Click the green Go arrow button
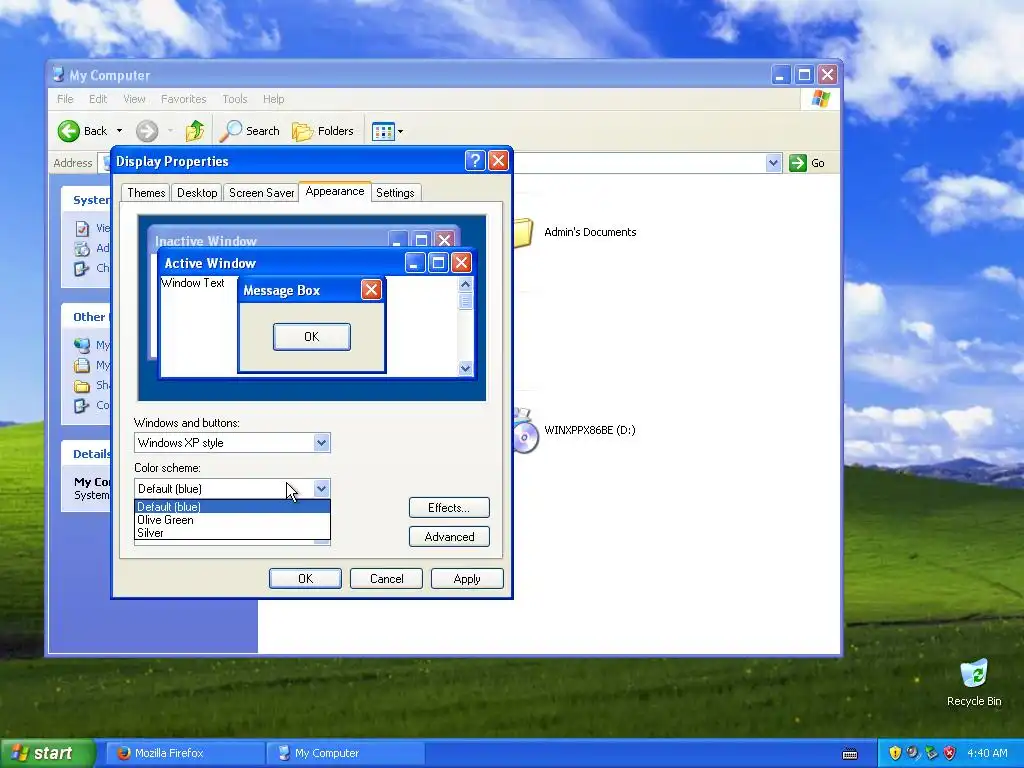Image resolution: width=1024 pixels, height=768 pixels. coord(797,163)
